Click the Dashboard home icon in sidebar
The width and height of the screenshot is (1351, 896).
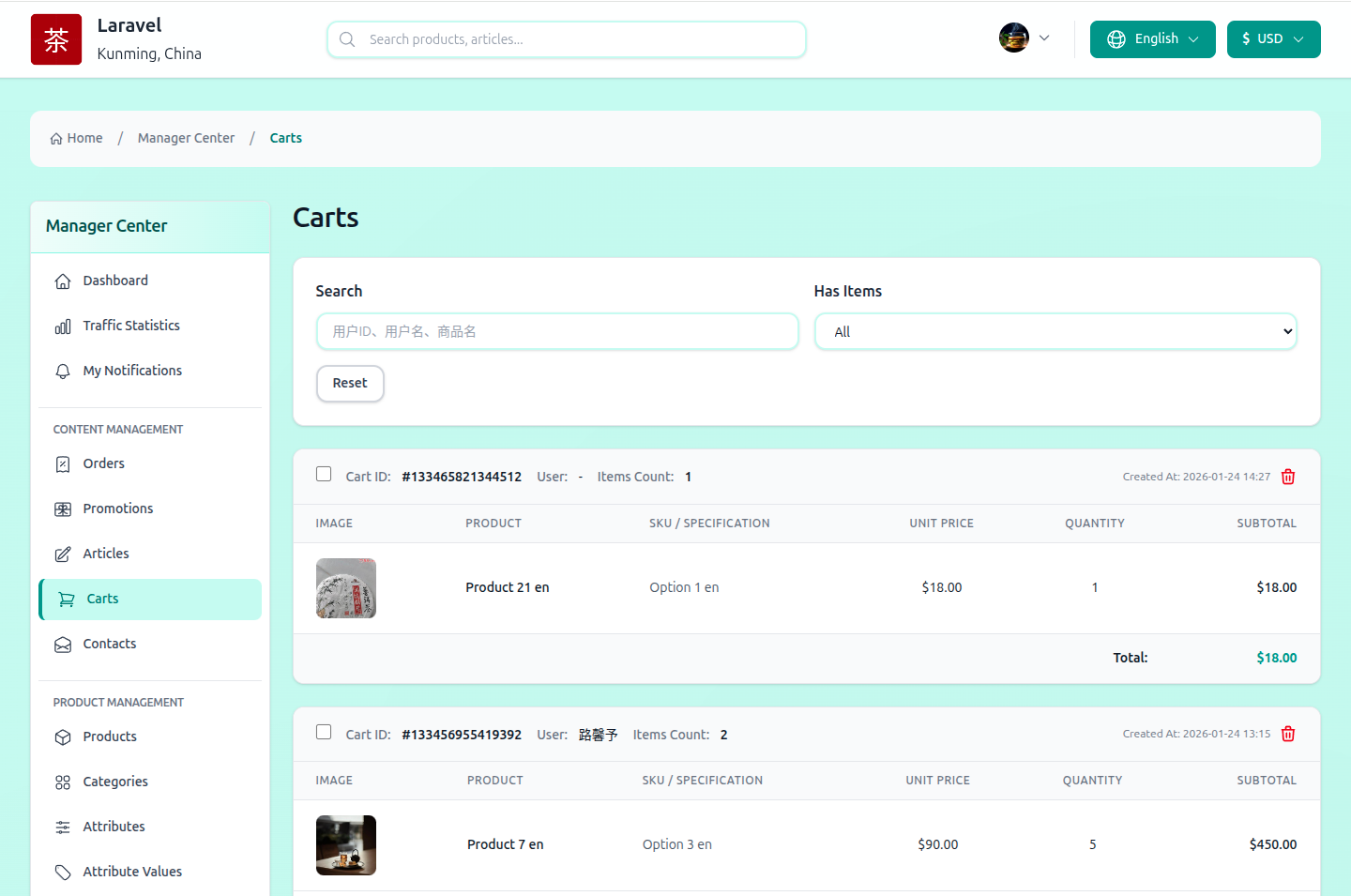click(63, 281)
